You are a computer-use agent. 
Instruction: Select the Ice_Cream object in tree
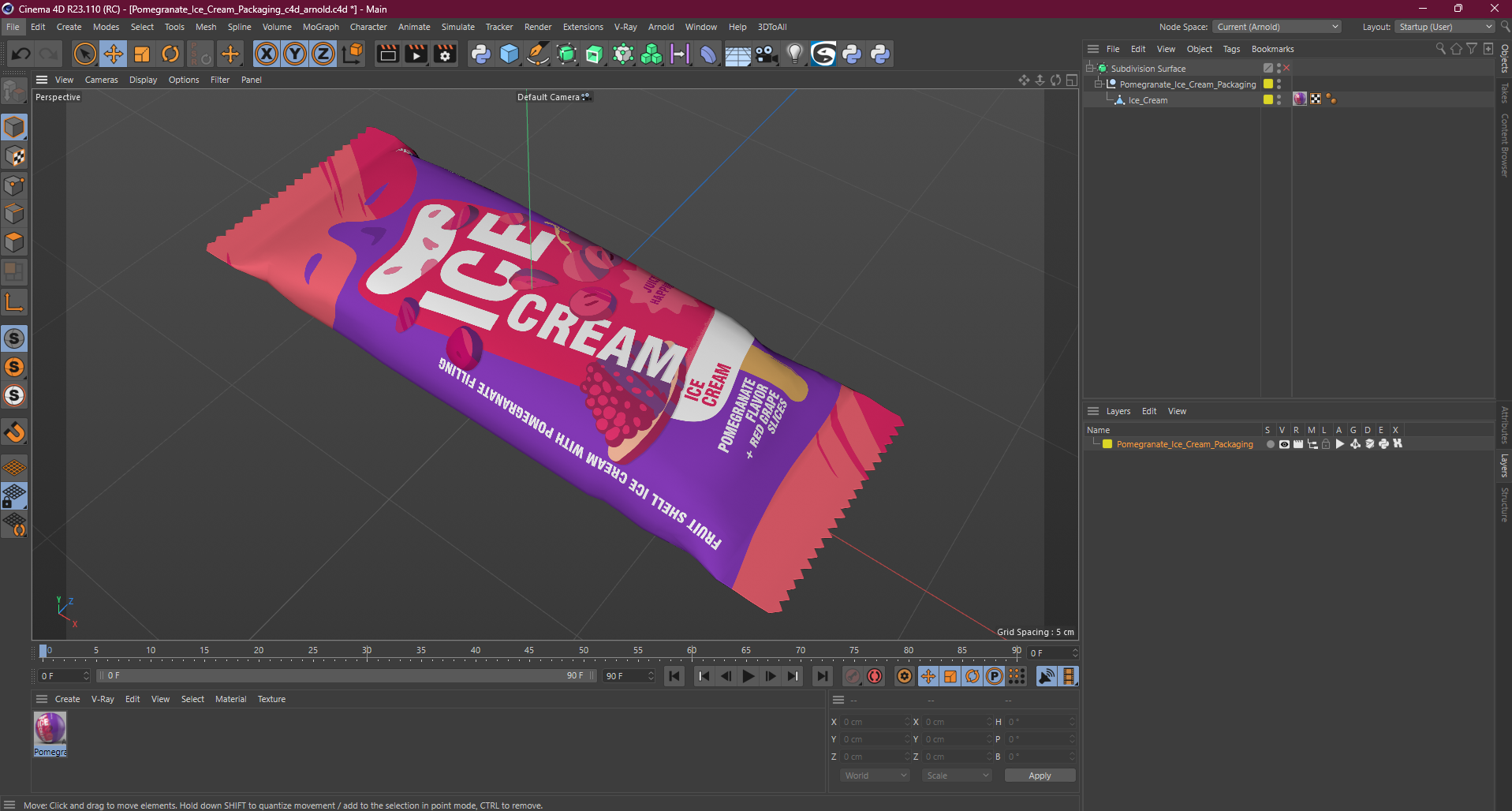click(1148, 100)
